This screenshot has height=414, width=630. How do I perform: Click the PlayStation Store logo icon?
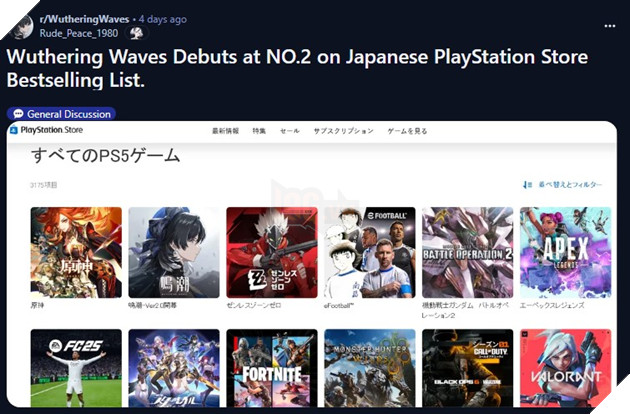[x=14, y=131]
